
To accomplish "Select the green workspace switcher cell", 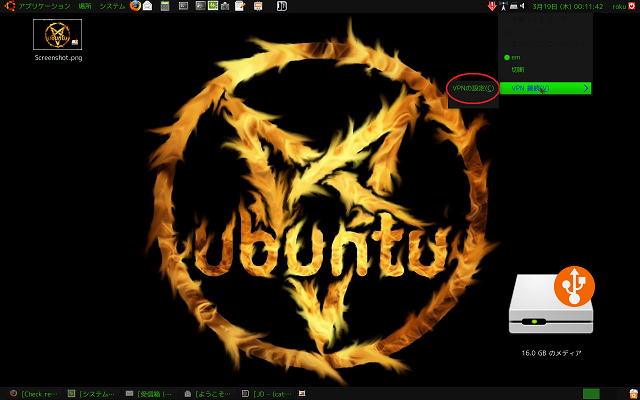I will point(591,394).
